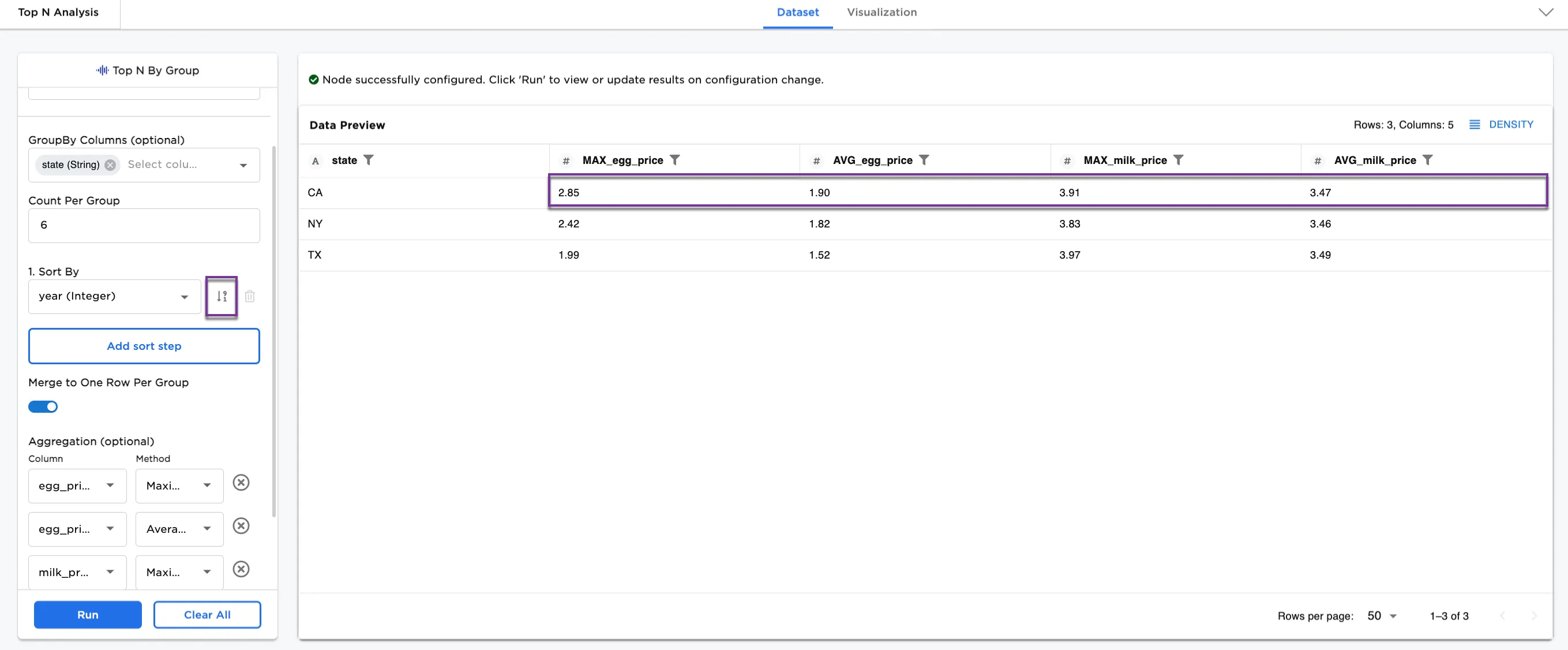Toggle Merge to One Row Per Group

tap(43, 407)
